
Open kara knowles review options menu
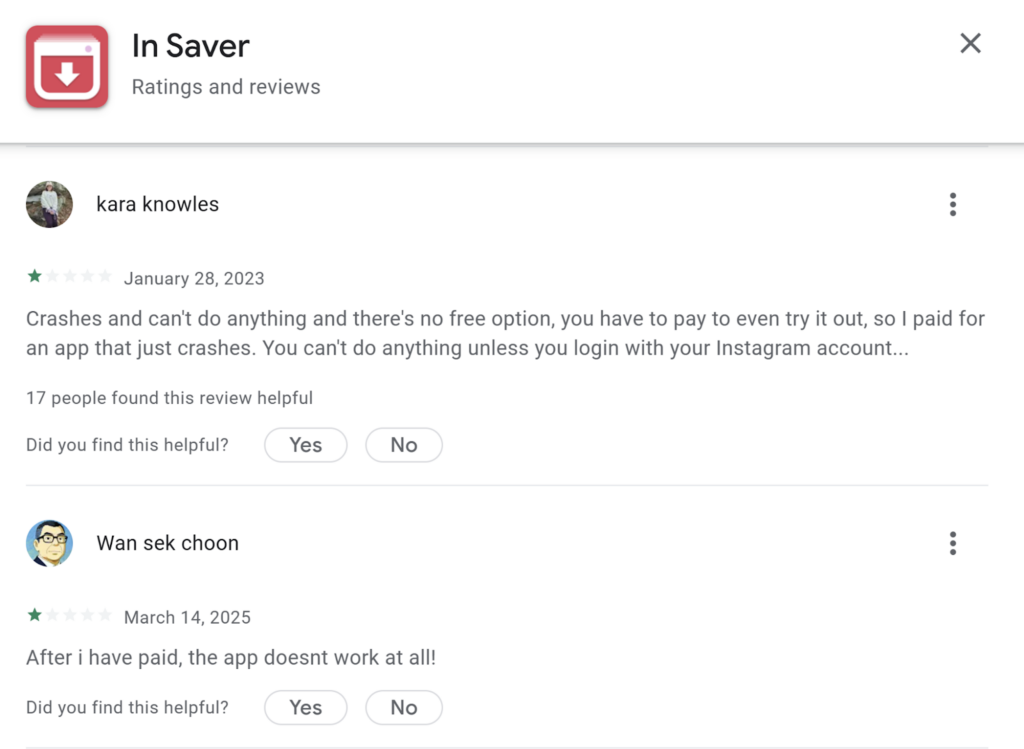pyautogui.click(x=953, y=204)
